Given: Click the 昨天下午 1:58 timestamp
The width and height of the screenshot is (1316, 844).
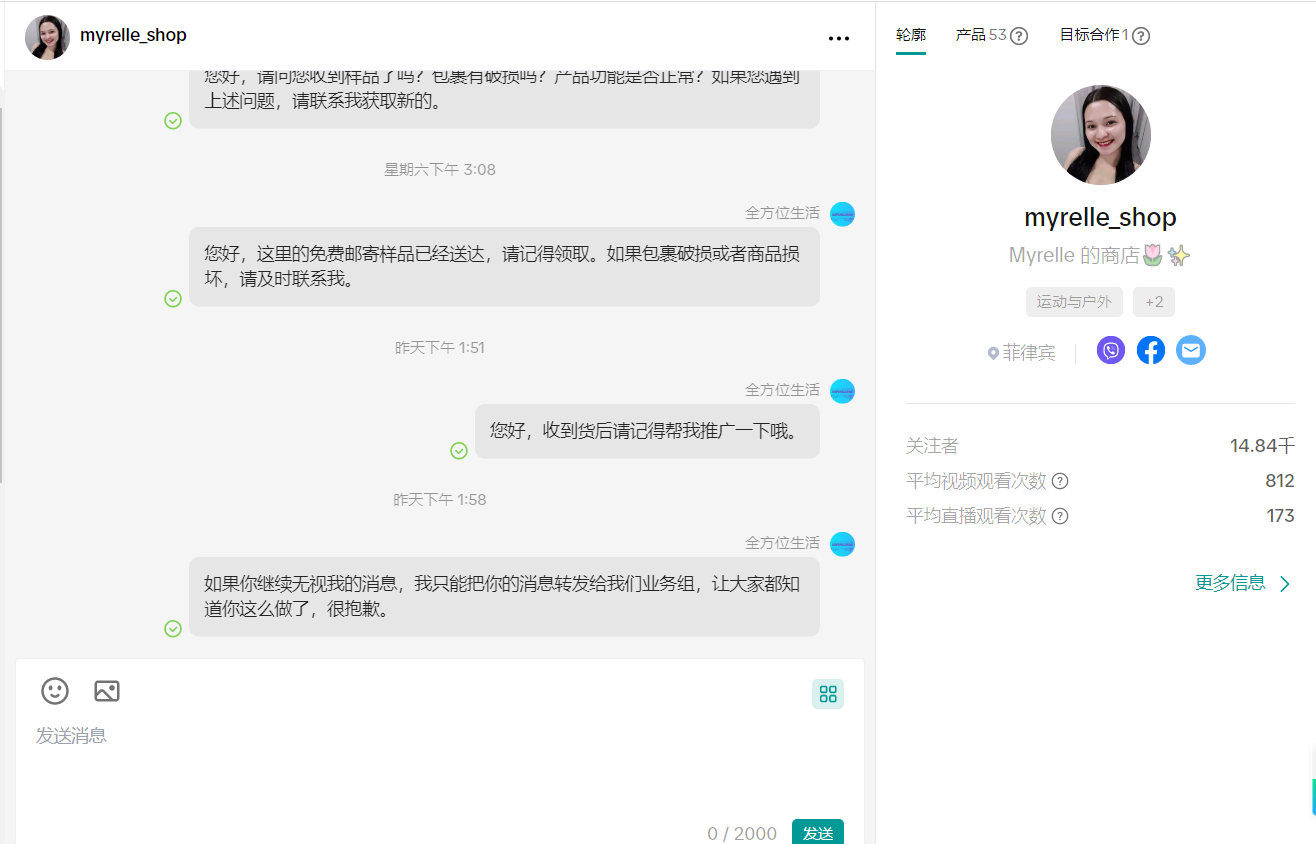Looking at the screenshot, I should tap(440, 500).
